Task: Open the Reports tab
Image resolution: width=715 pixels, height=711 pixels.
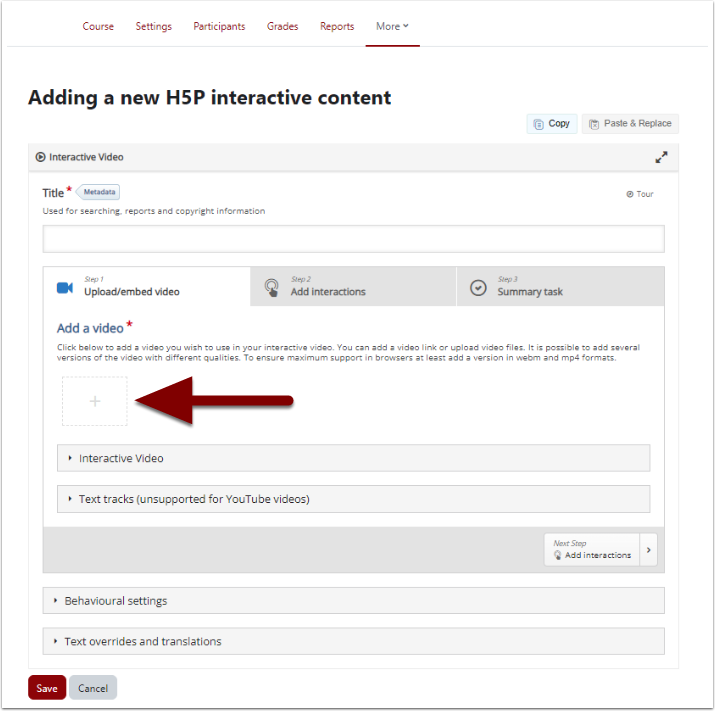Action: [337, 26]
